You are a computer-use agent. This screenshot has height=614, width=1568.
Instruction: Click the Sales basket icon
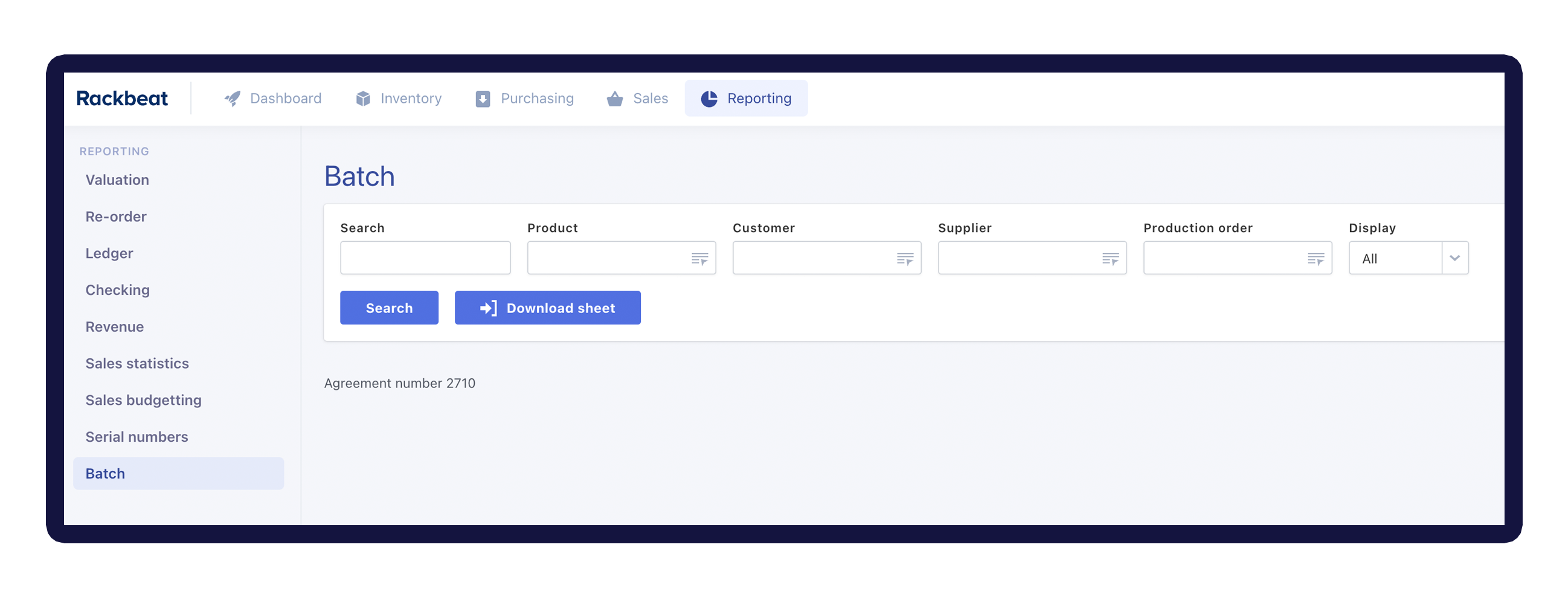pos(615,99)
